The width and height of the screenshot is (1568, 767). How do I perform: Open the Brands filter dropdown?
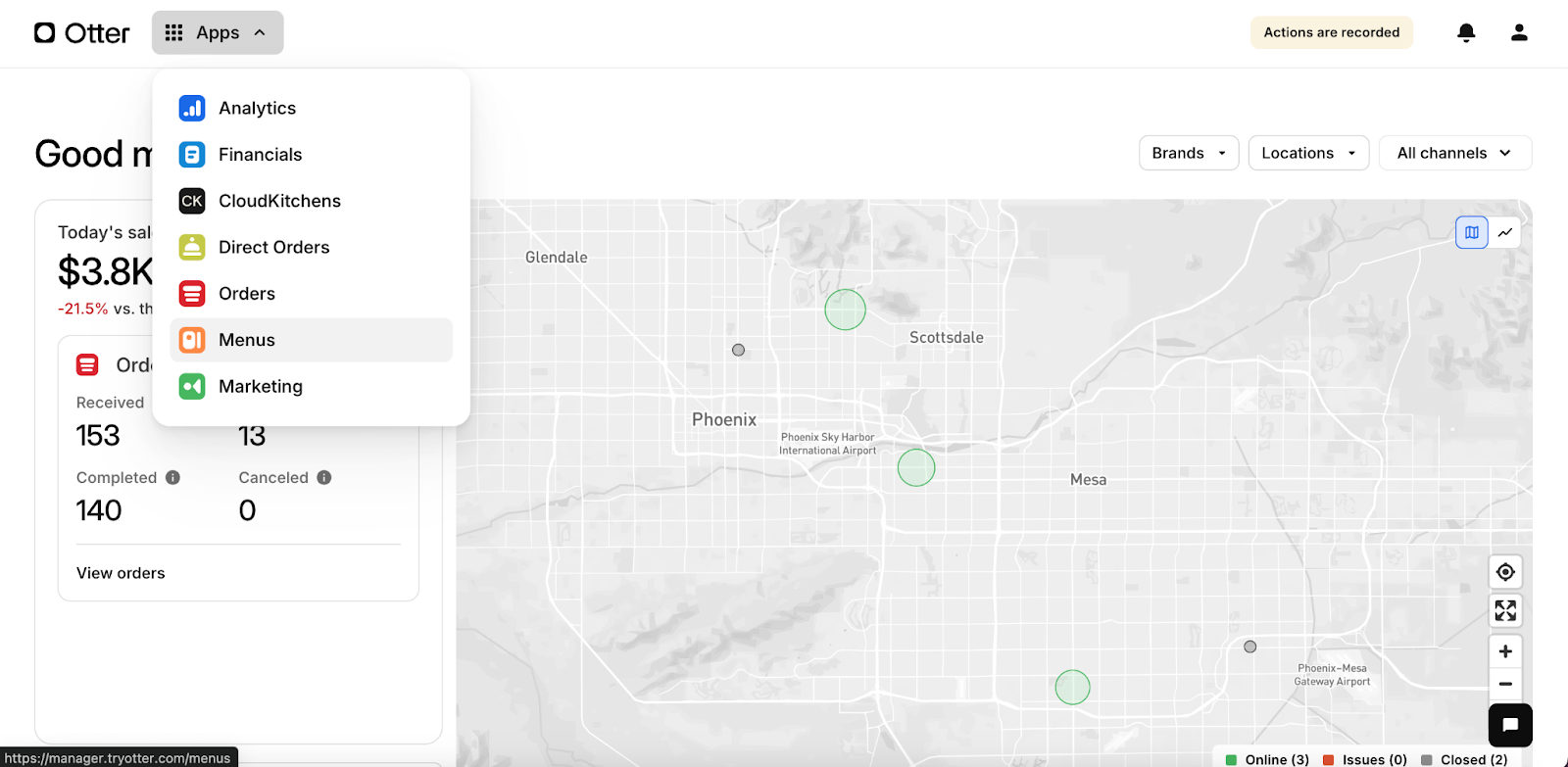[1189, 153]
